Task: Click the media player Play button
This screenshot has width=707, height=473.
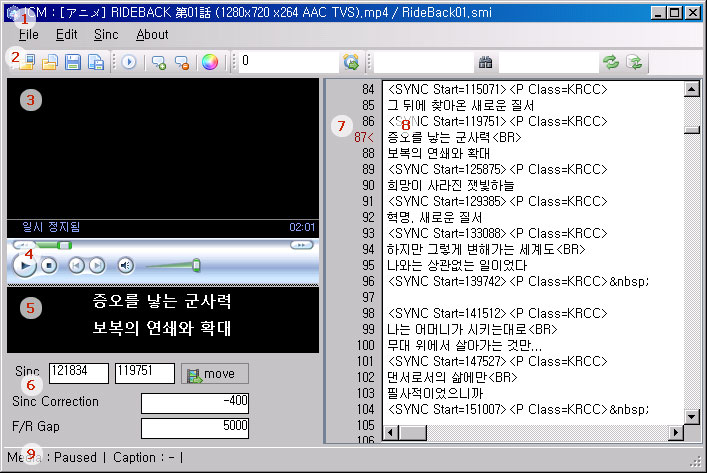Action: [x=24, y=266]
